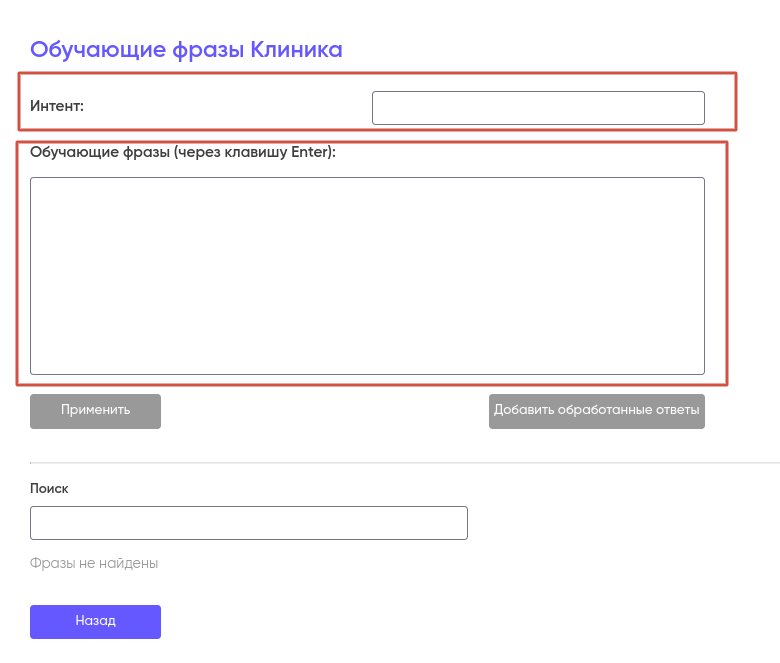Image resolution: width=780 pixels, height=663 pixels.
Task: Go back with the Назад button
Action: pyautogui.click(x=95, y=621)
